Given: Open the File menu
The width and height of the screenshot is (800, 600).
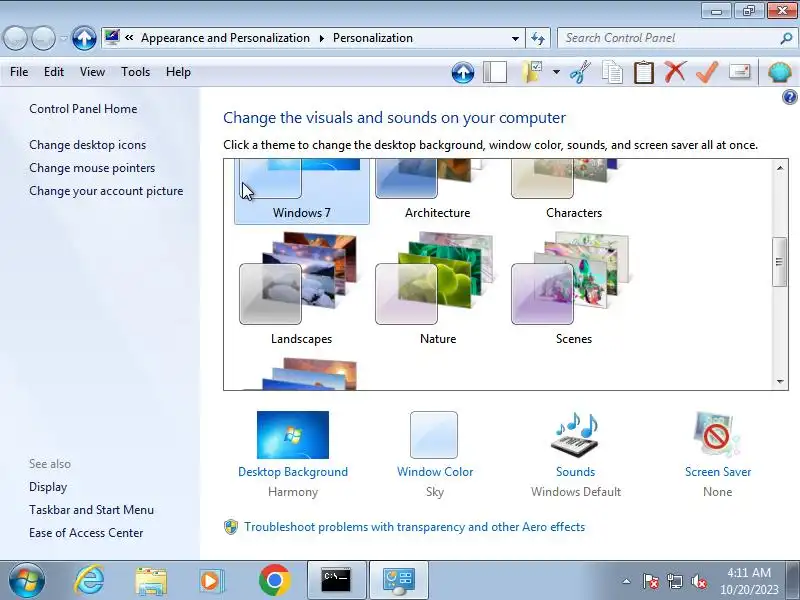Looking at the screenshot, I should tap(19, 72).
